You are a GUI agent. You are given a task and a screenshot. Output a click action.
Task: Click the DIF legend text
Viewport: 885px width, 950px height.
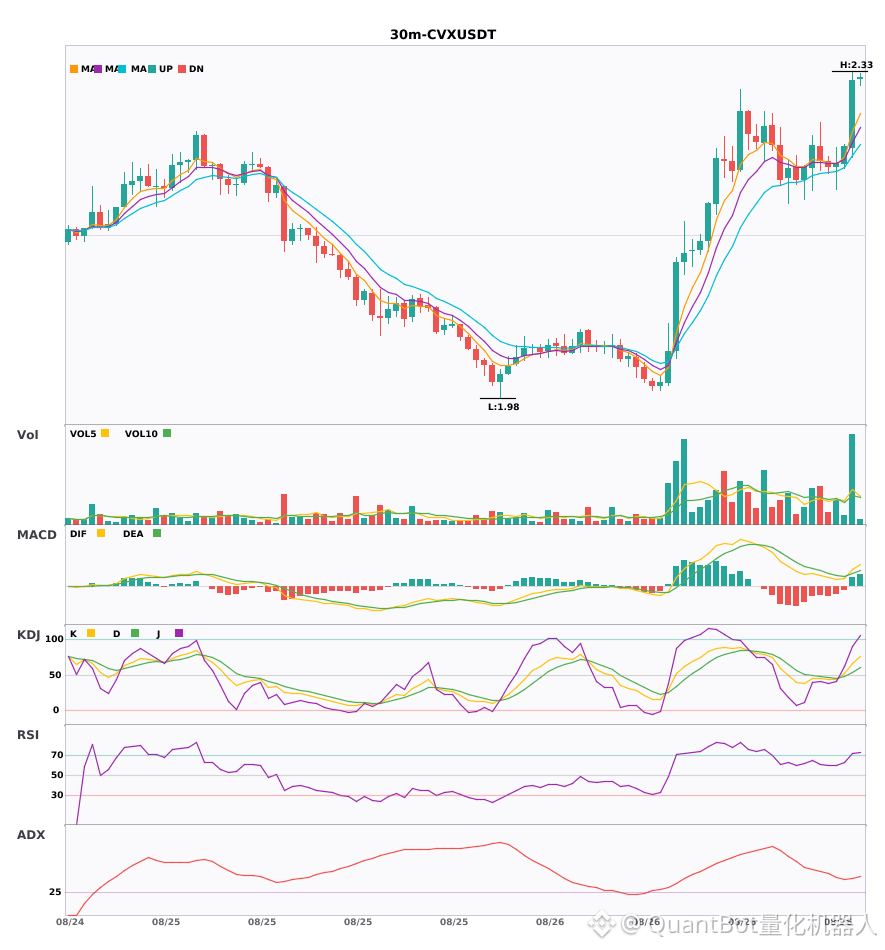78,534
